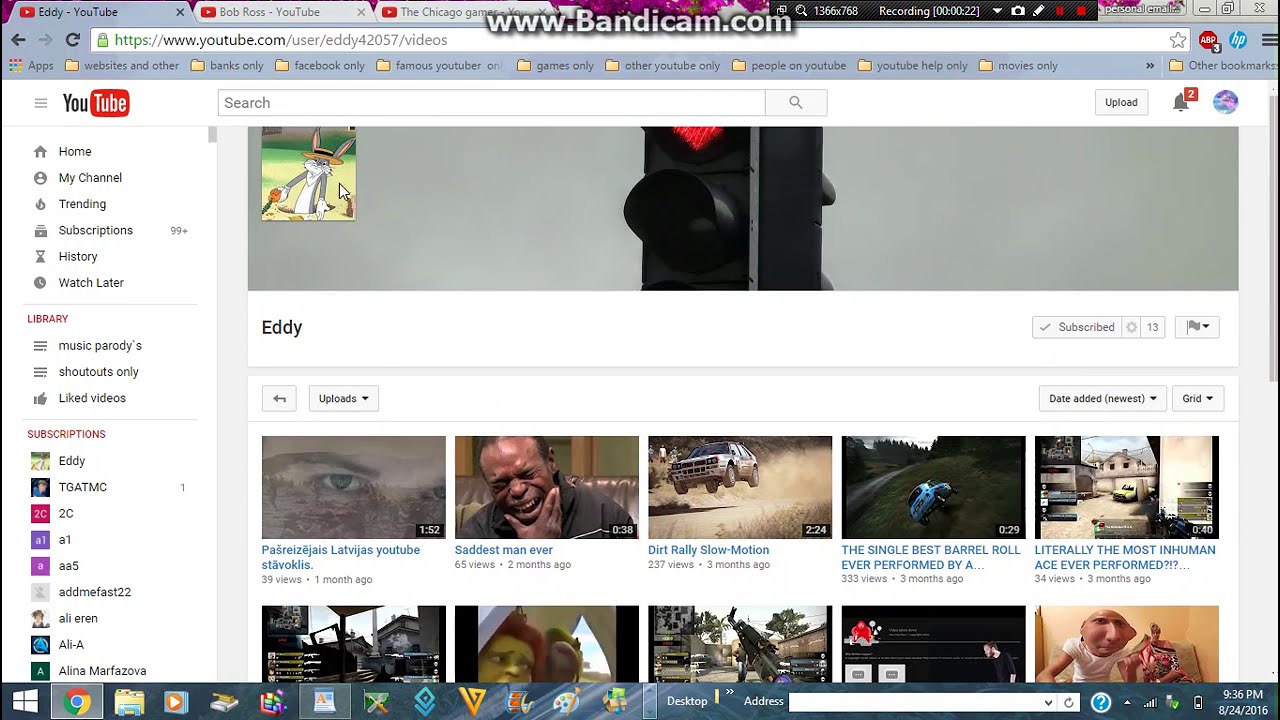Image resolution: width=1280 pixels, height=720 pixels.
Task: Open the account avatar menu
Action: [x=1225, y=102]
